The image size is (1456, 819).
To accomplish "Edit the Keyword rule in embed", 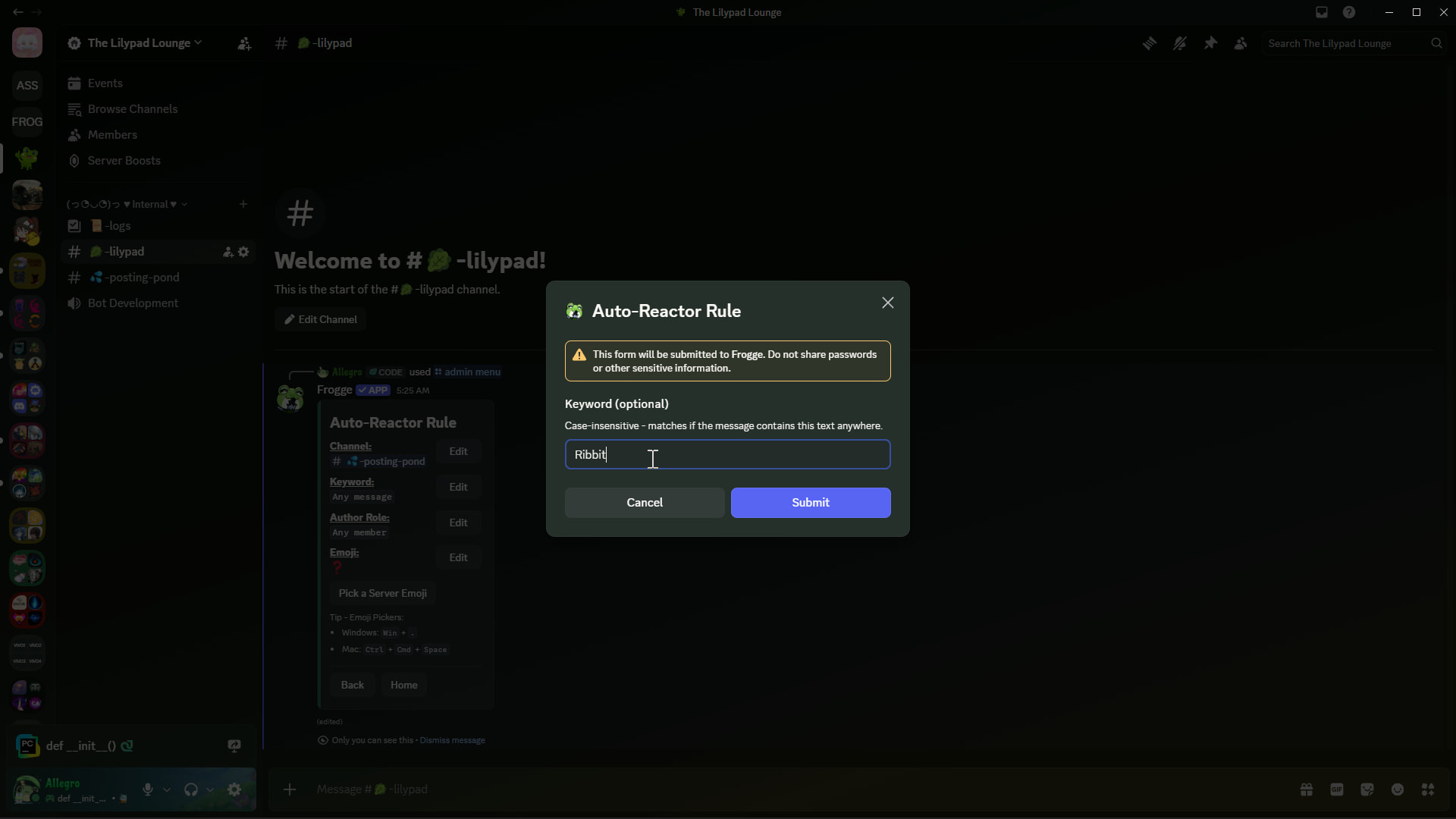I will coord(458,487).
